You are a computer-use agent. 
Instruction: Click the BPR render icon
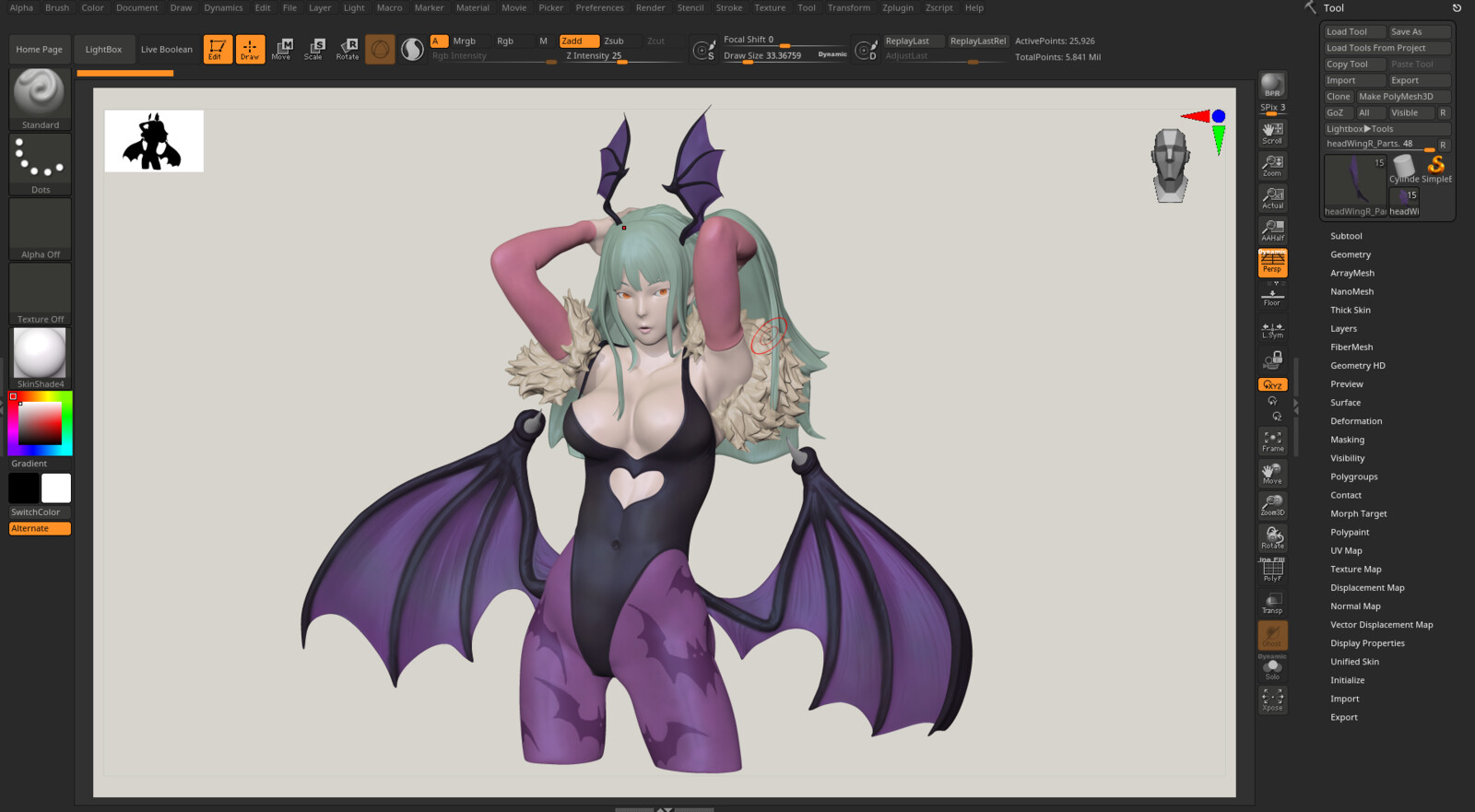(x=1272, y=85)
